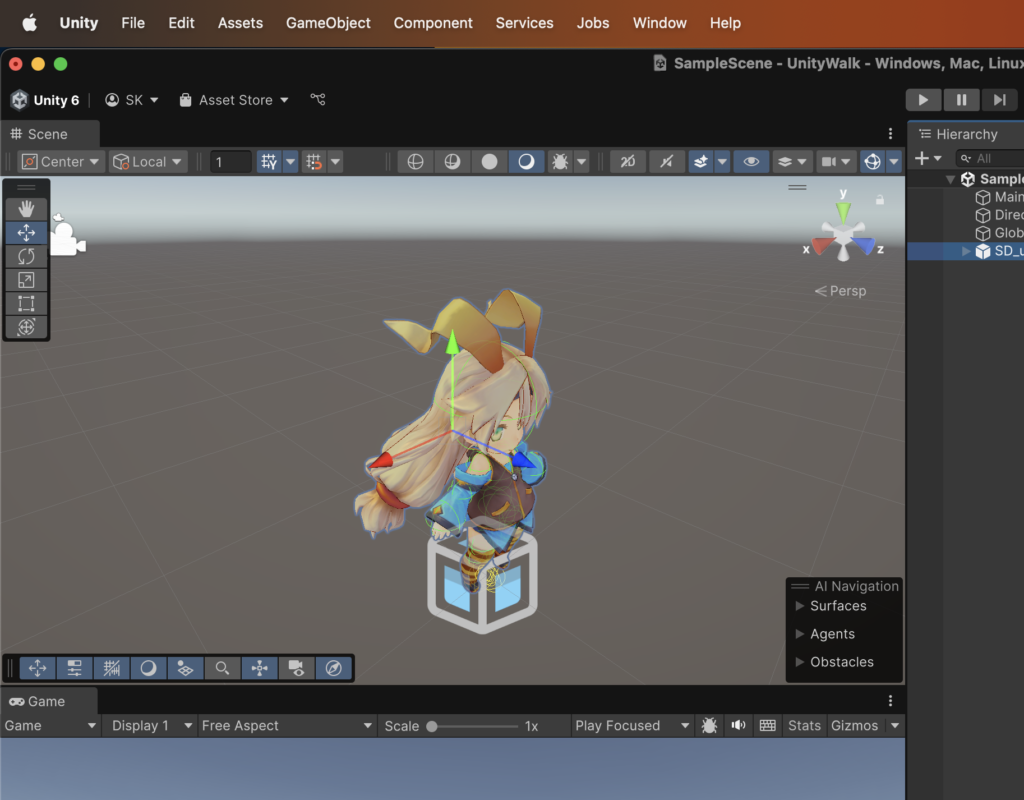
Task: Toggle the Shortcuts keyboard icon in Game view
Action: click(767, 726)
